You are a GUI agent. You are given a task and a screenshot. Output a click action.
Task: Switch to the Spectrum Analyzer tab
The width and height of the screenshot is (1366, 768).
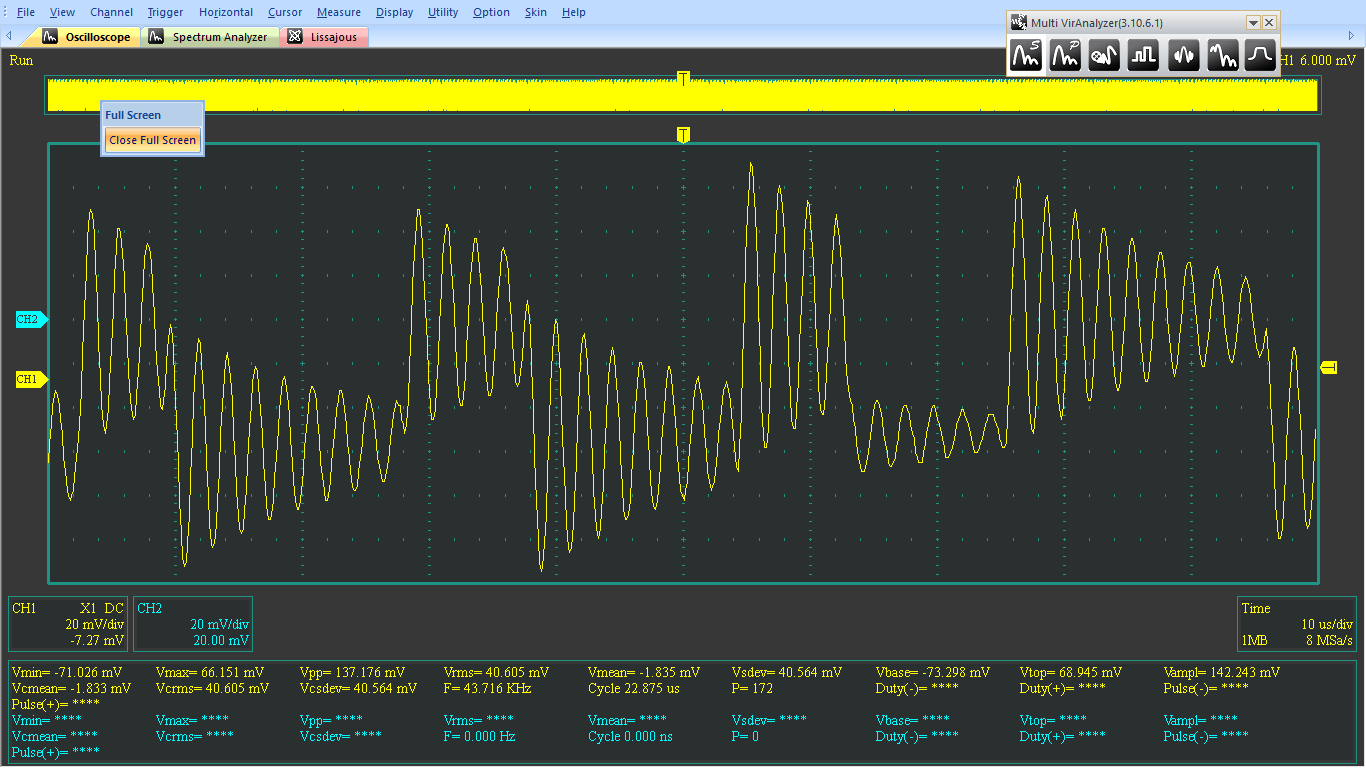point(209,37)
